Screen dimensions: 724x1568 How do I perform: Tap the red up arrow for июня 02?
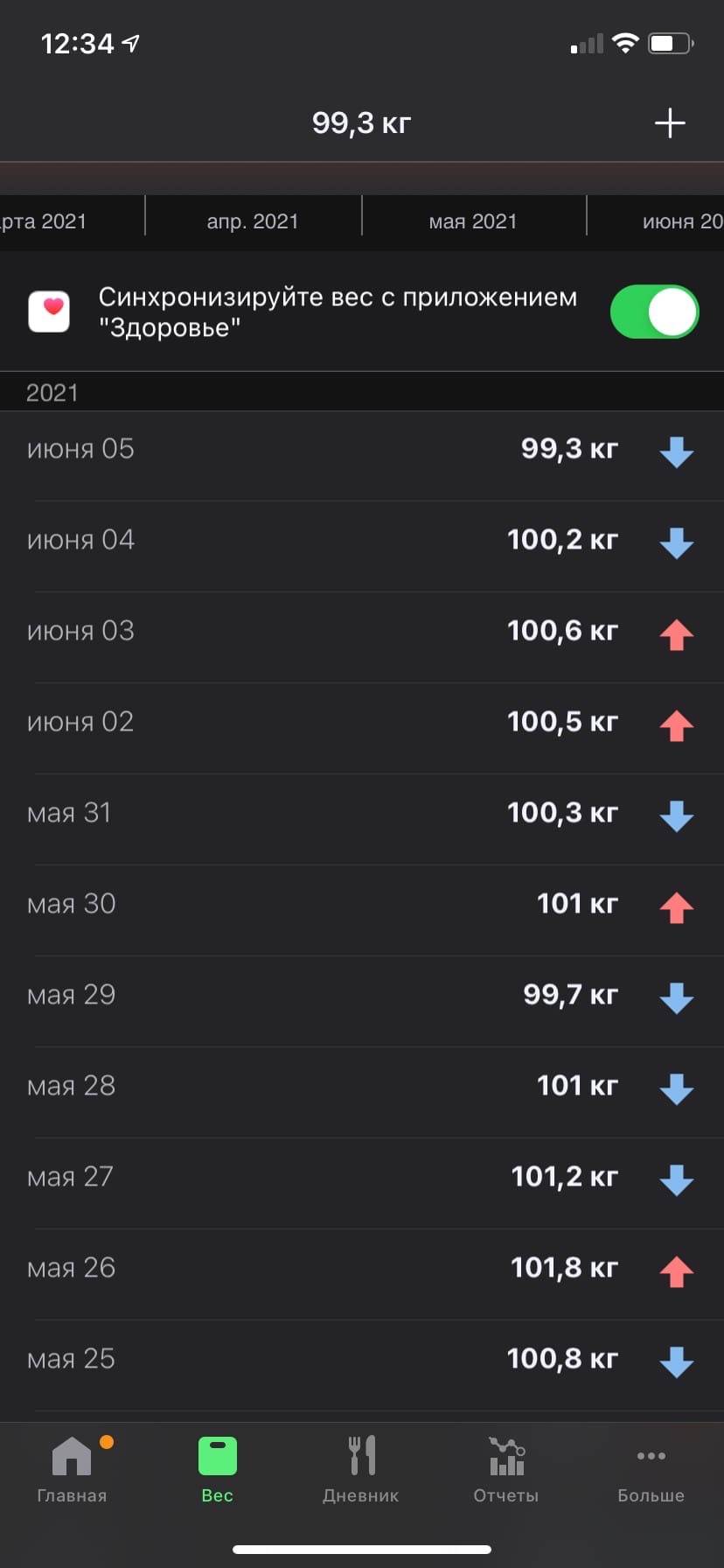676,724
